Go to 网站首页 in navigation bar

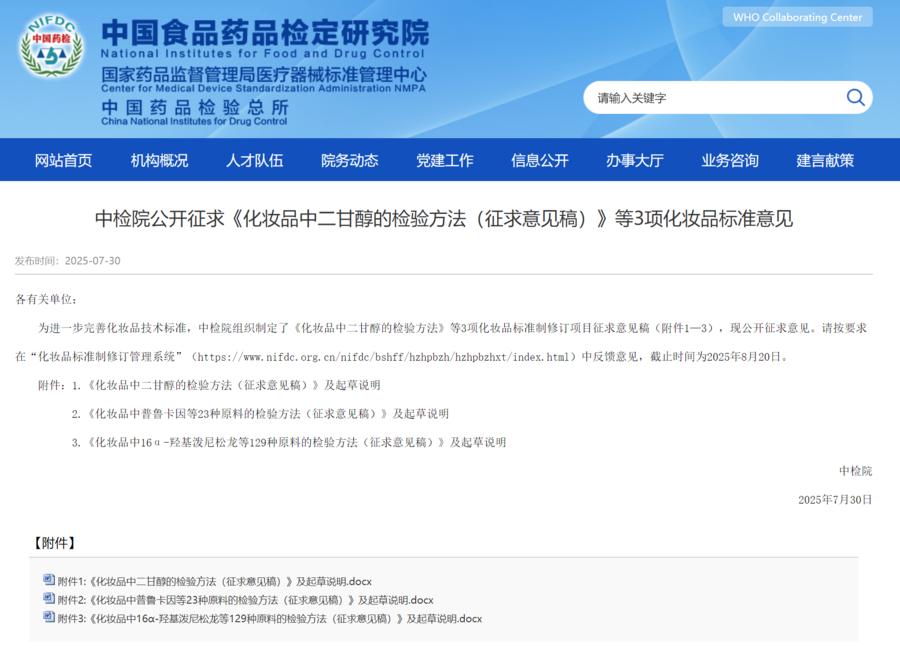(63, 160)
